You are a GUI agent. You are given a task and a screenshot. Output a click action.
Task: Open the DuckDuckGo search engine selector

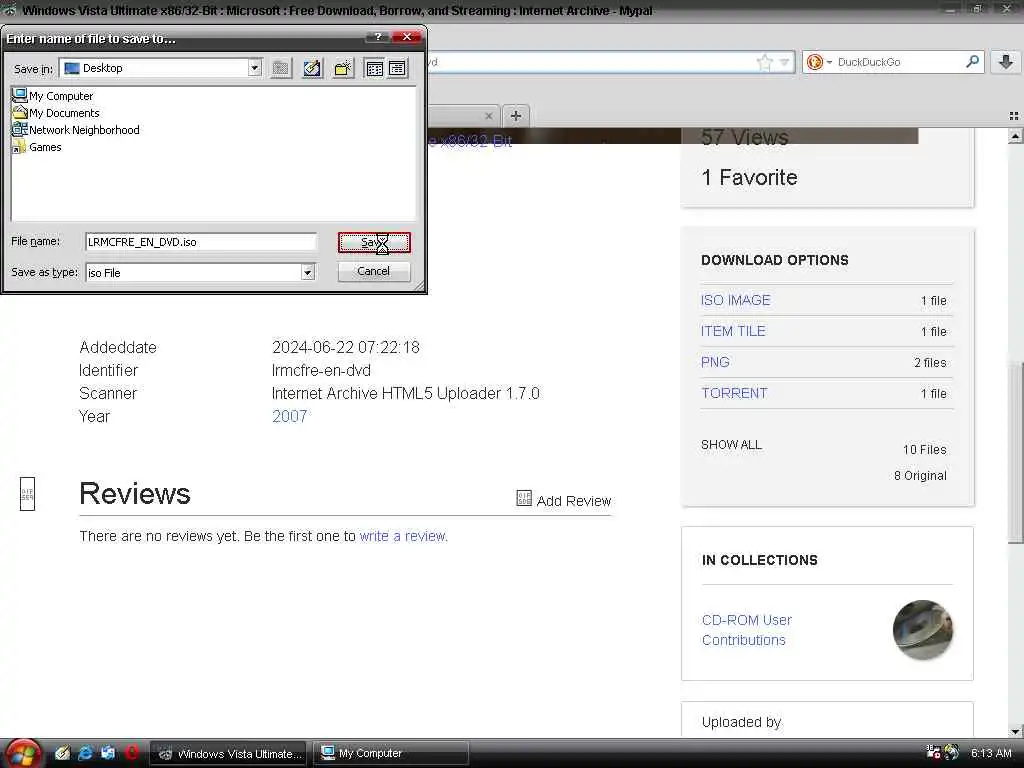(x=818, y=62)
